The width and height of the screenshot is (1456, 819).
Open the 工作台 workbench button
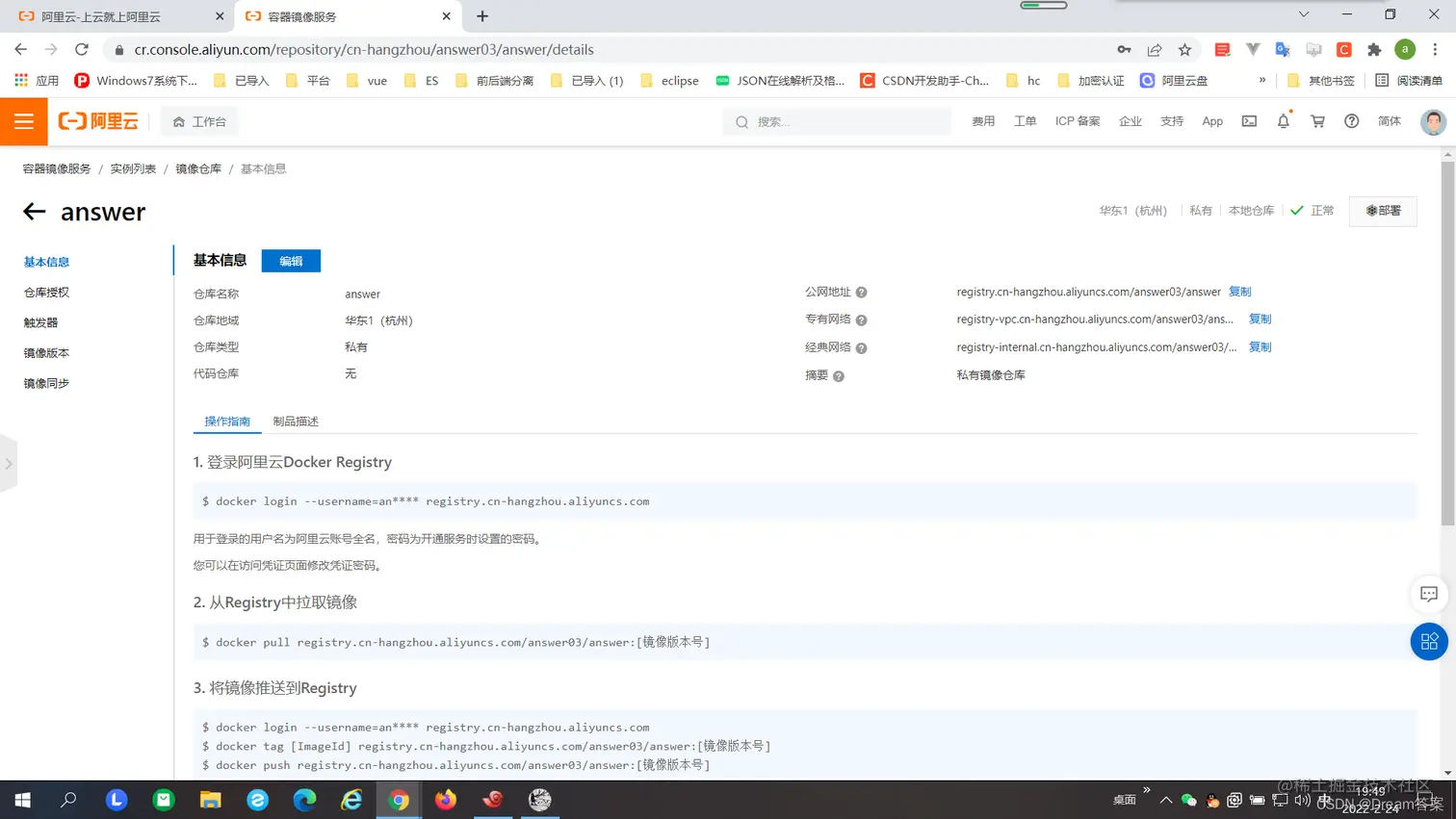pyautogui.click(x=199, y=121)
